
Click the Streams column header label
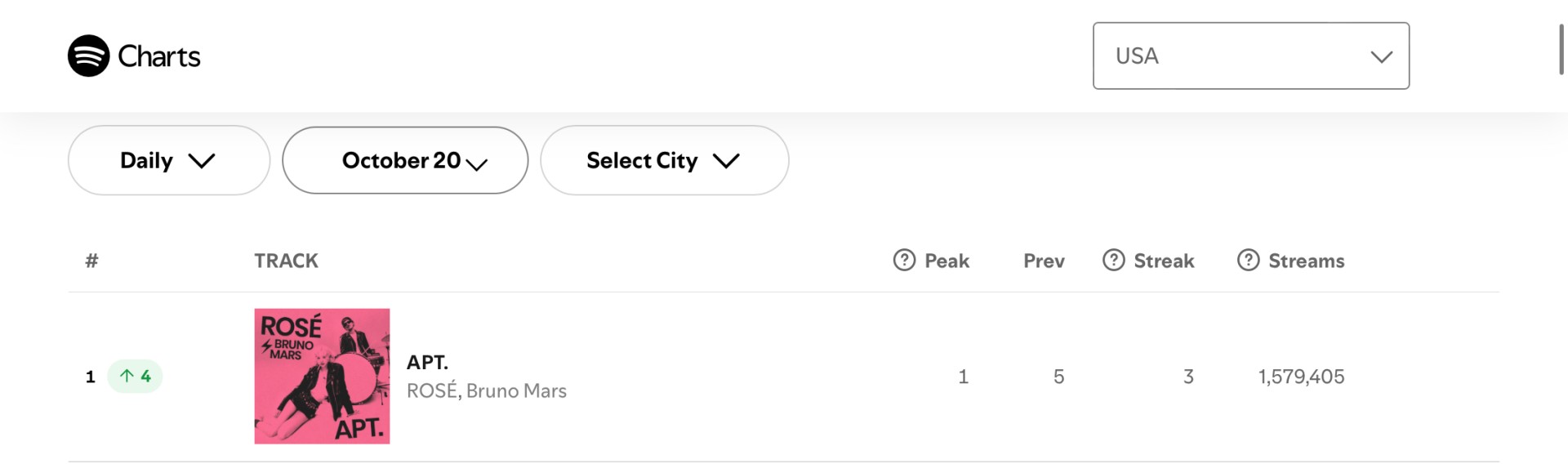pos(1306,261)
